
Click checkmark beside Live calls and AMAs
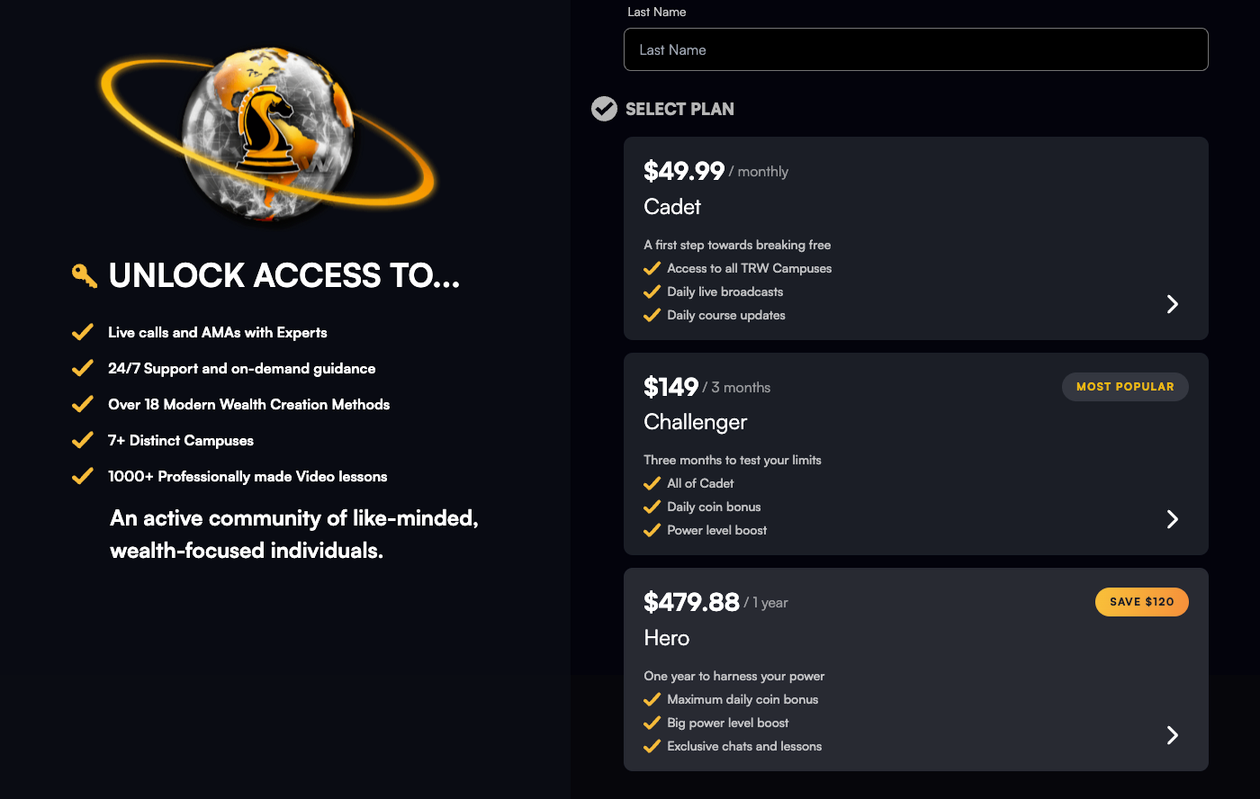(82, 332)
